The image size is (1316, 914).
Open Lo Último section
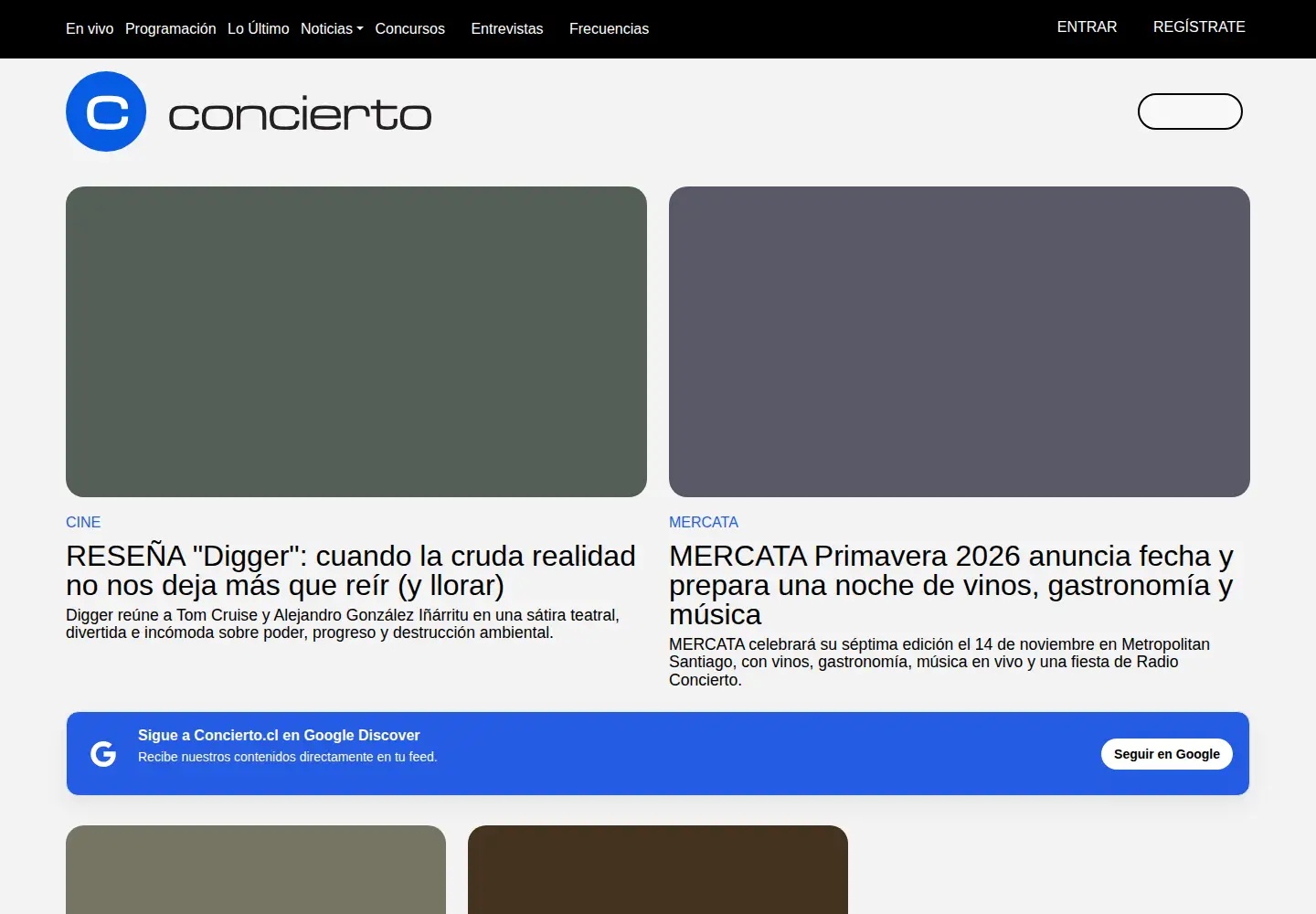coord(259,28)
